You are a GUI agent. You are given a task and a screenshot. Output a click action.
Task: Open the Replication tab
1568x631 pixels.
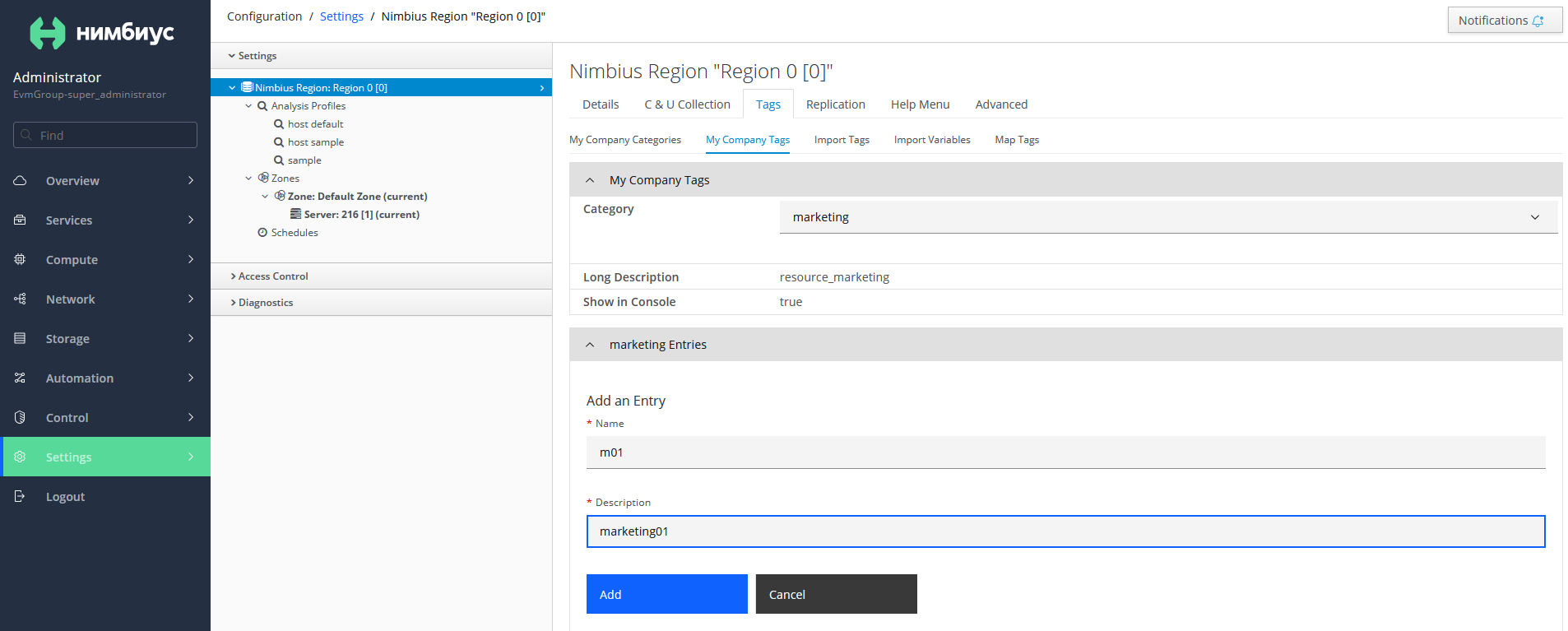point(836,104)
